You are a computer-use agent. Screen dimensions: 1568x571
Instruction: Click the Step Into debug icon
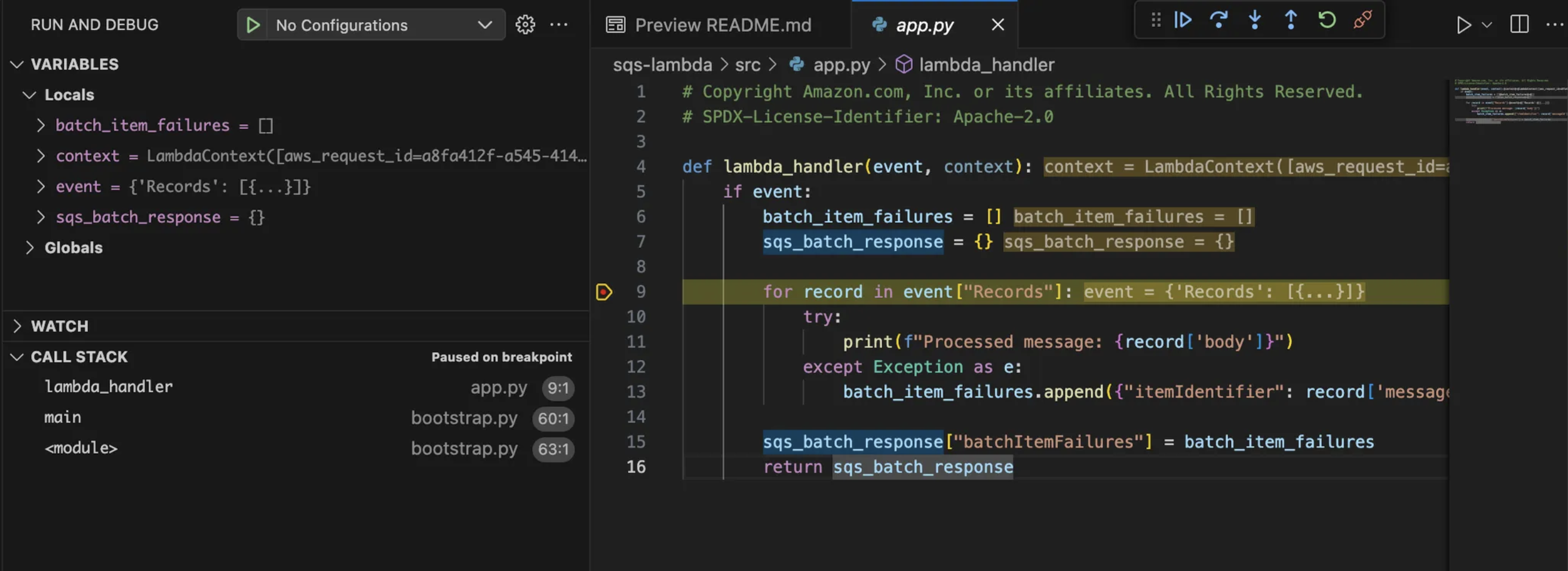[x=1254, y=19]
